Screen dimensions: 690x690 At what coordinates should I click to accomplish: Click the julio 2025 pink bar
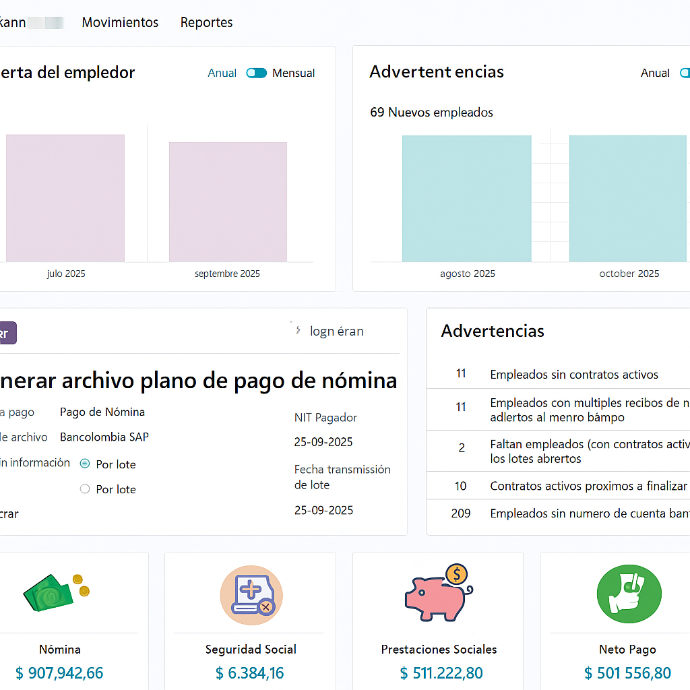(x=66, y=198)
